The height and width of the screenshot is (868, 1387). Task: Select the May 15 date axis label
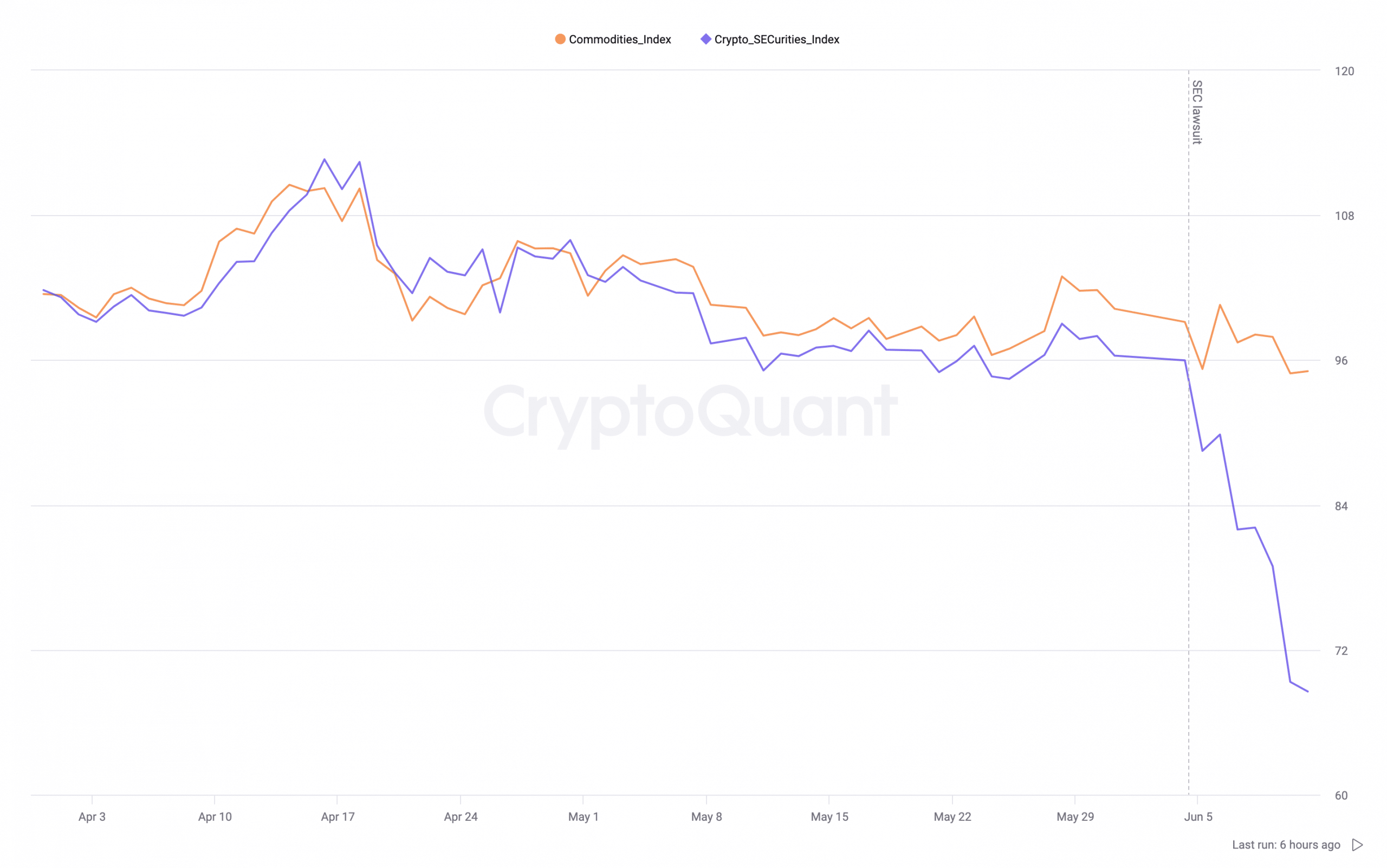[x=829, y=817]
